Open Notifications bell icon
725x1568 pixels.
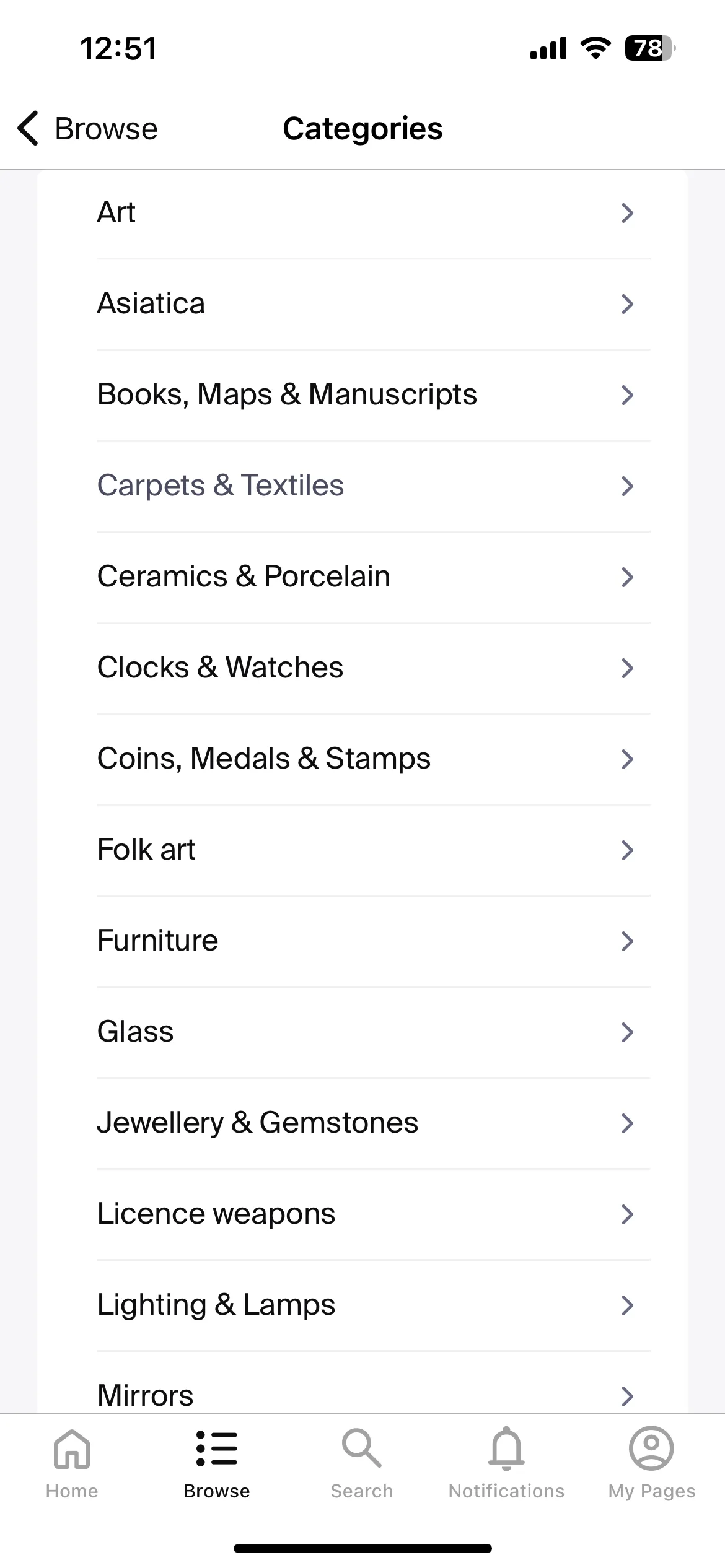[506, 1448]
